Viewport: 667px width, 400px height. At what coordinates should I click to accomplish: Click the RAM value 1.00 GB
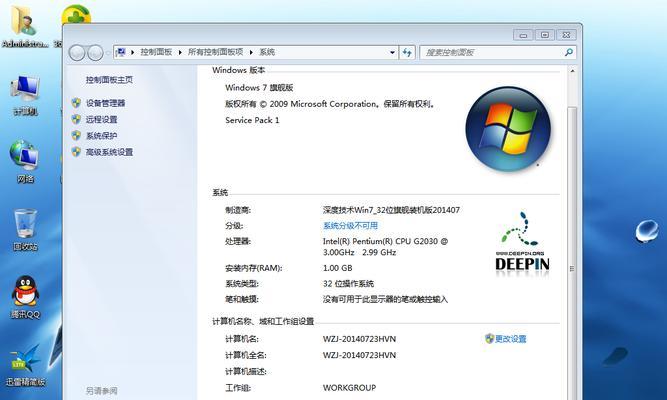(x=337, y=268)
